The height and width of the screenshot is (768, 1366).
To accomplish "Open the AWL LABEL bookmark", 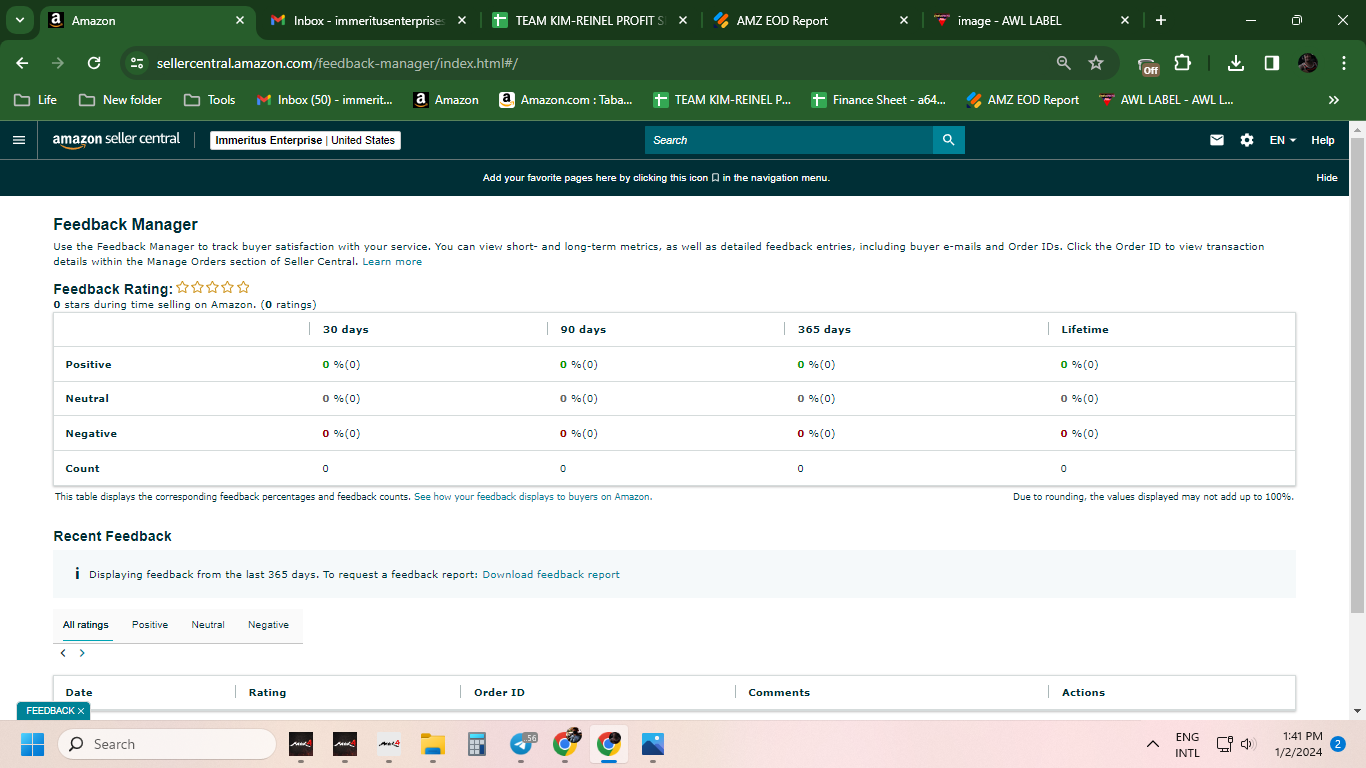I will (x=1166, y=100).
